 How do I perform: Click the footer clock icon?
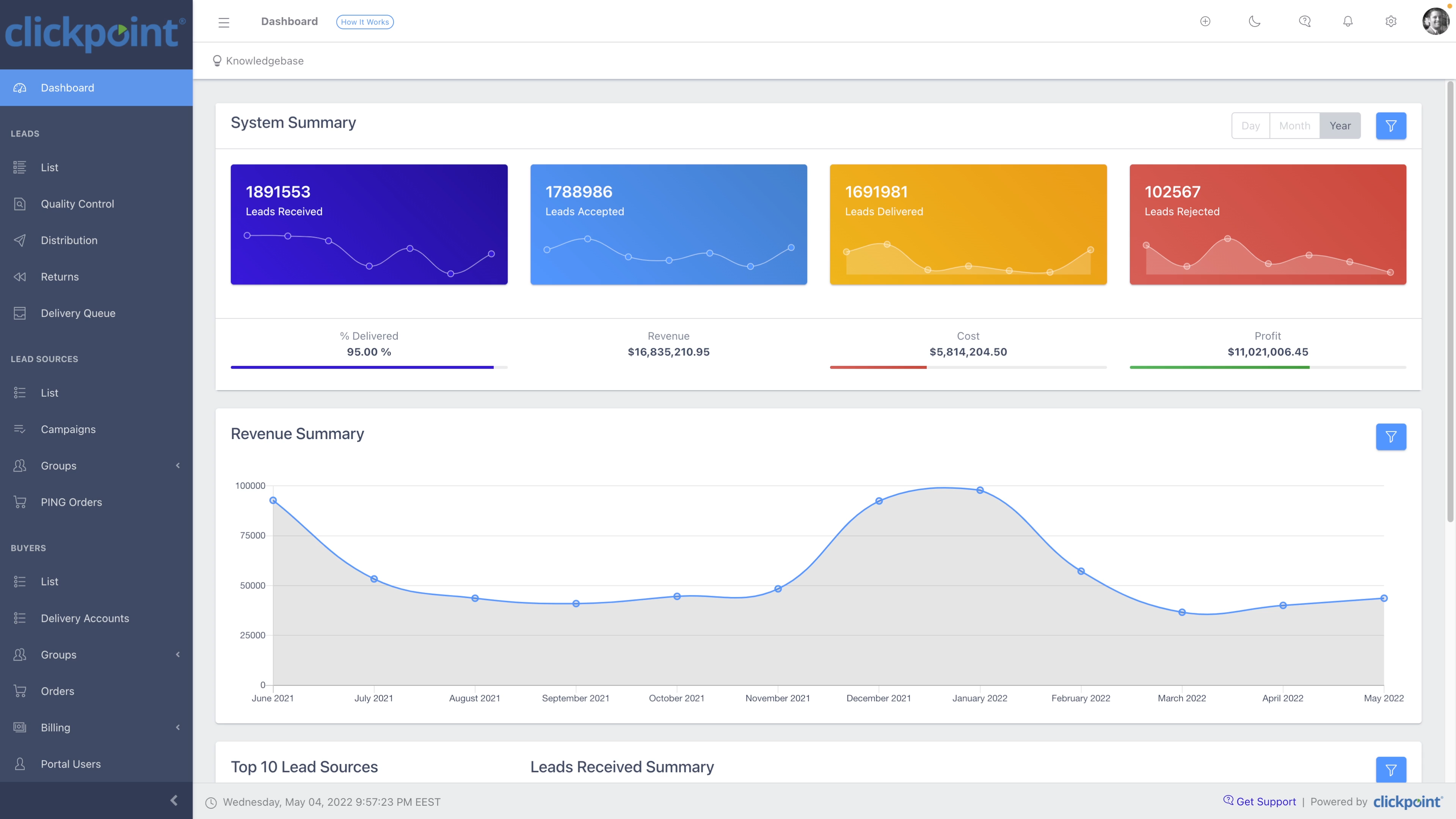[x=211, y=803]
